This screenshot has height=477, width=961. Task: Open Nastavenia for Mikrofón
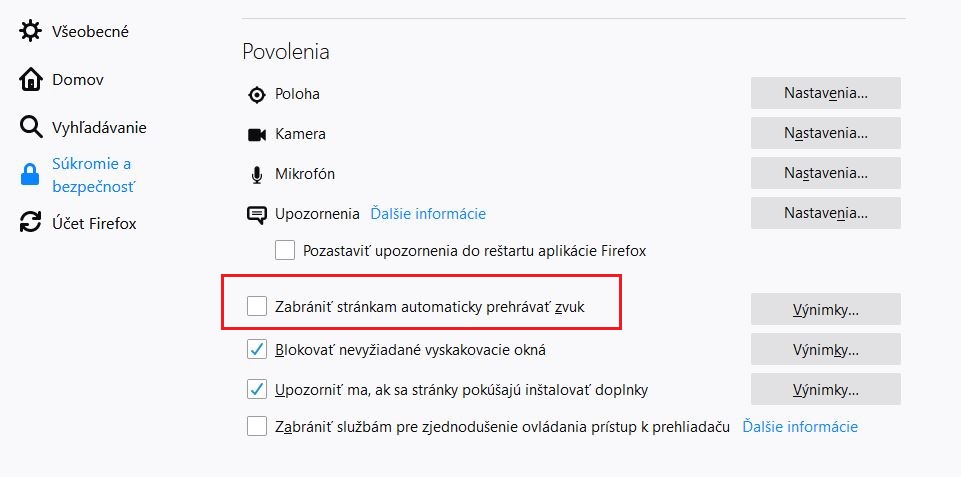tap(826, 173)
